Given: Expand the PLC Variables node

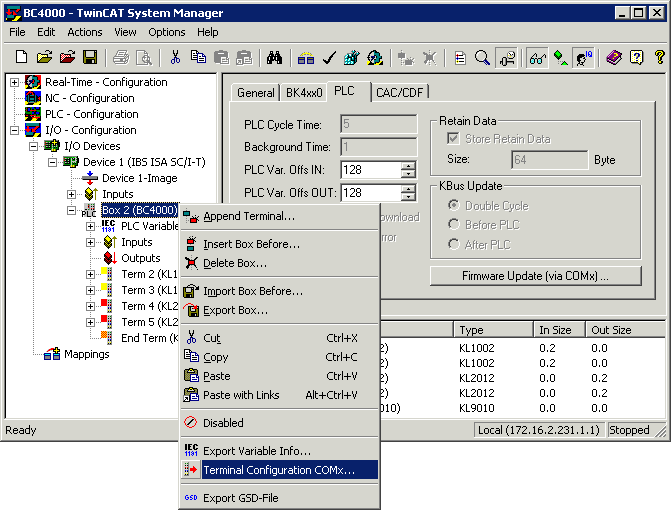Looking at the screenshot, I should pyautogui.click(x=90, y=226).
